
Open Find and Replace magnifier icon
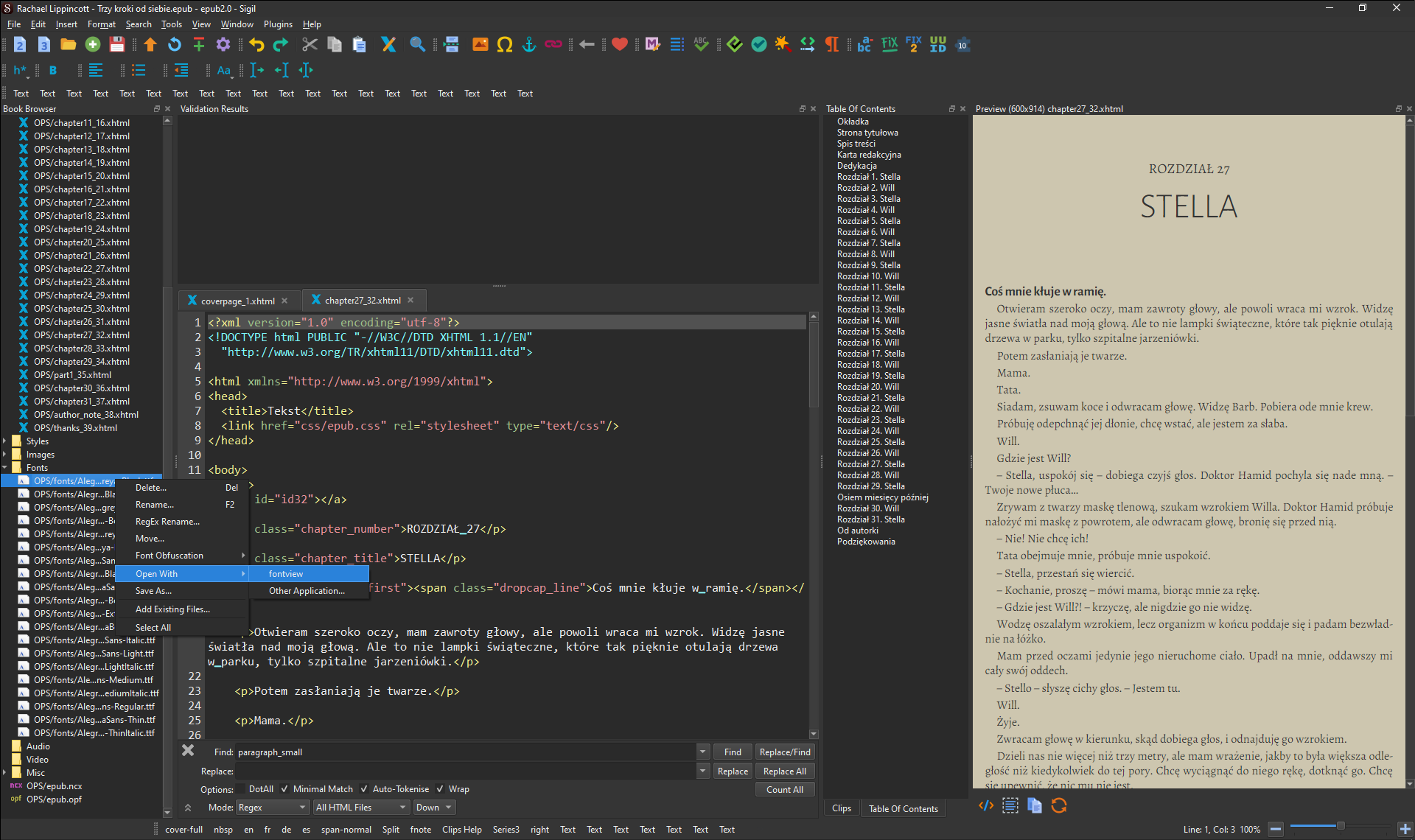(417, 45)
